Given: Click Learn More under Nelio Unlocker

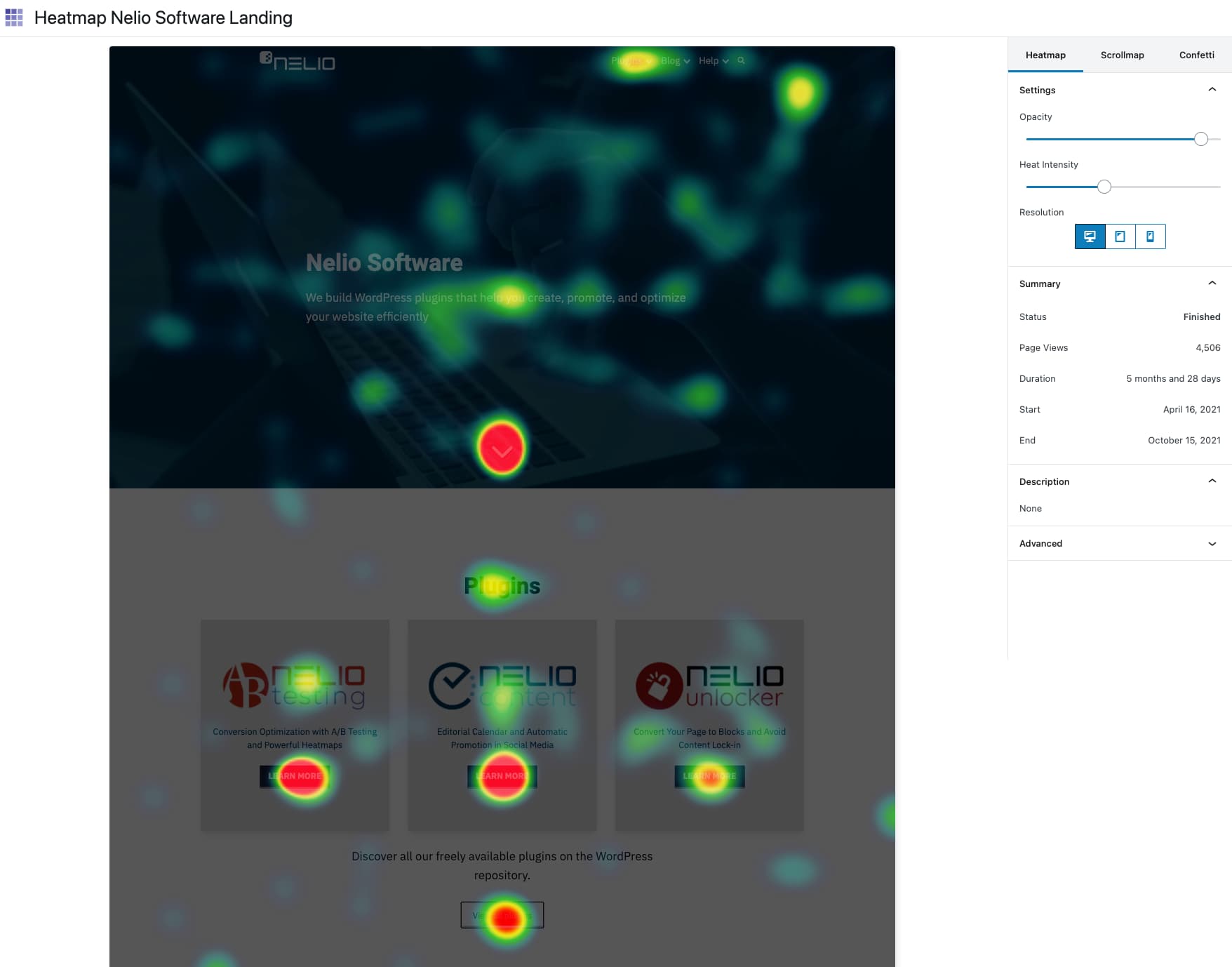Looking at the screenshot, I should (x=709, y=776).
